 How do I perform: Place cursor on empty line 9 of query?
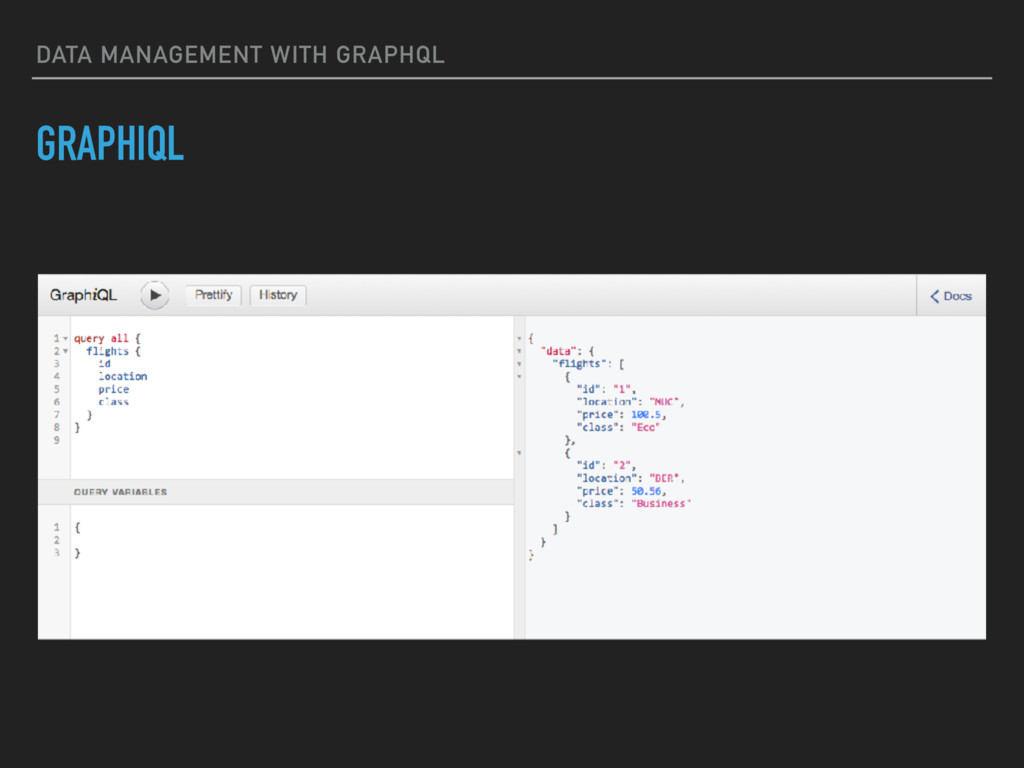[x=291, y=440]
